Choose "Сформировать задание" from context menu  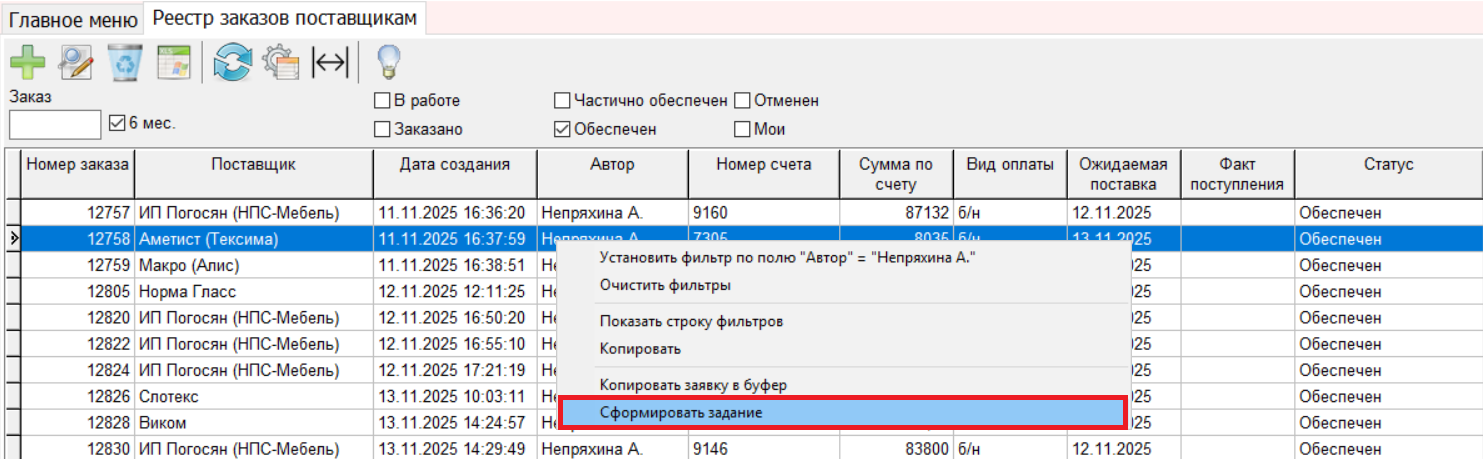680,412
